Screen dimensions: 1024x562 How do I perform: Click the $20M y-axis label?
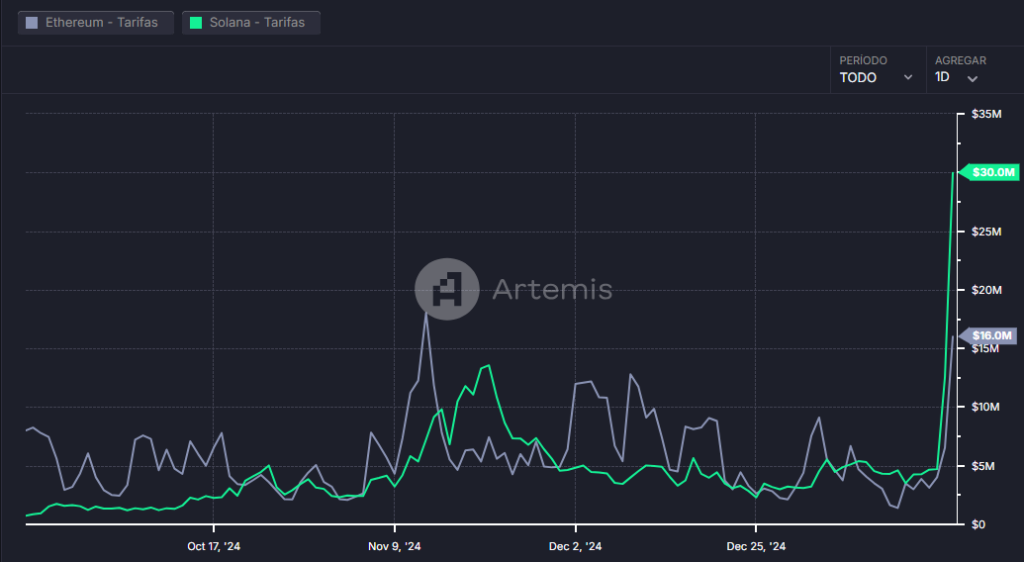tap(986, 290)
